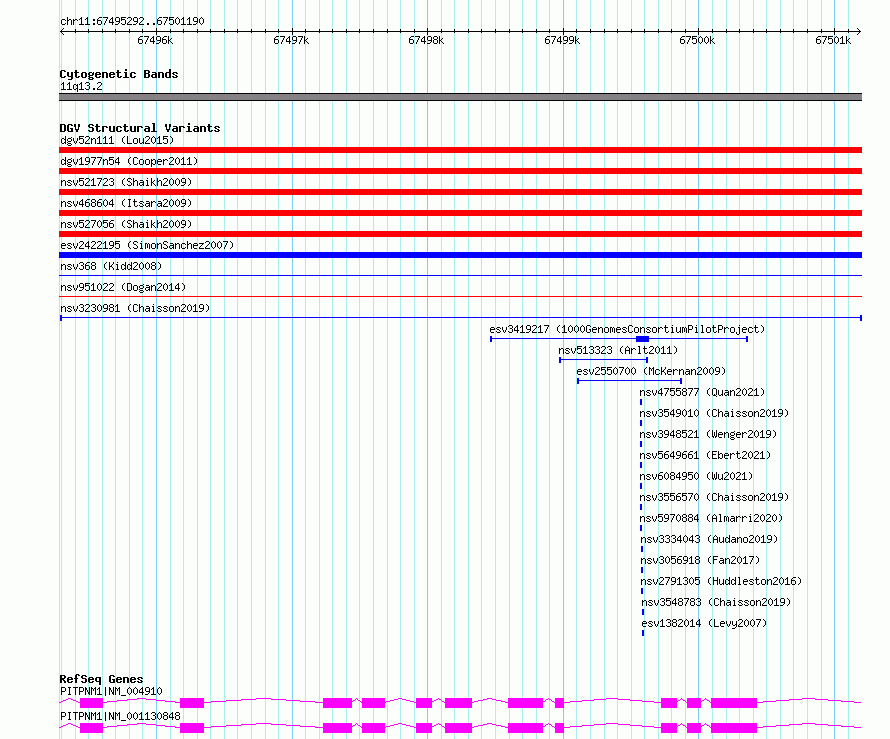Open variant nsv5970884 (Almarri2020)
Image resolution: width=890 pixels, height=739 pixels.
tap(711, 518)
